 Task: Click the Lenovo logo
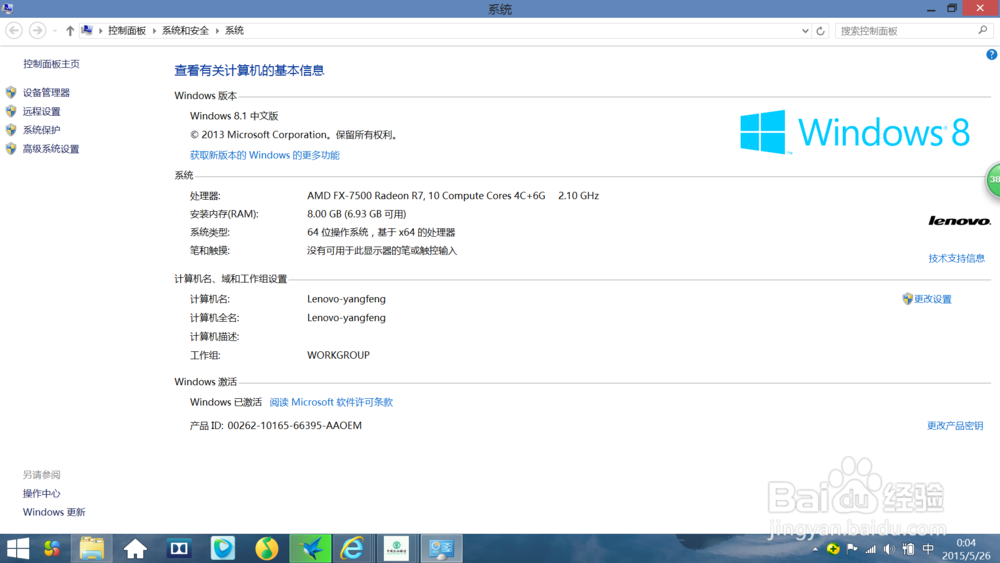point(959,221)
